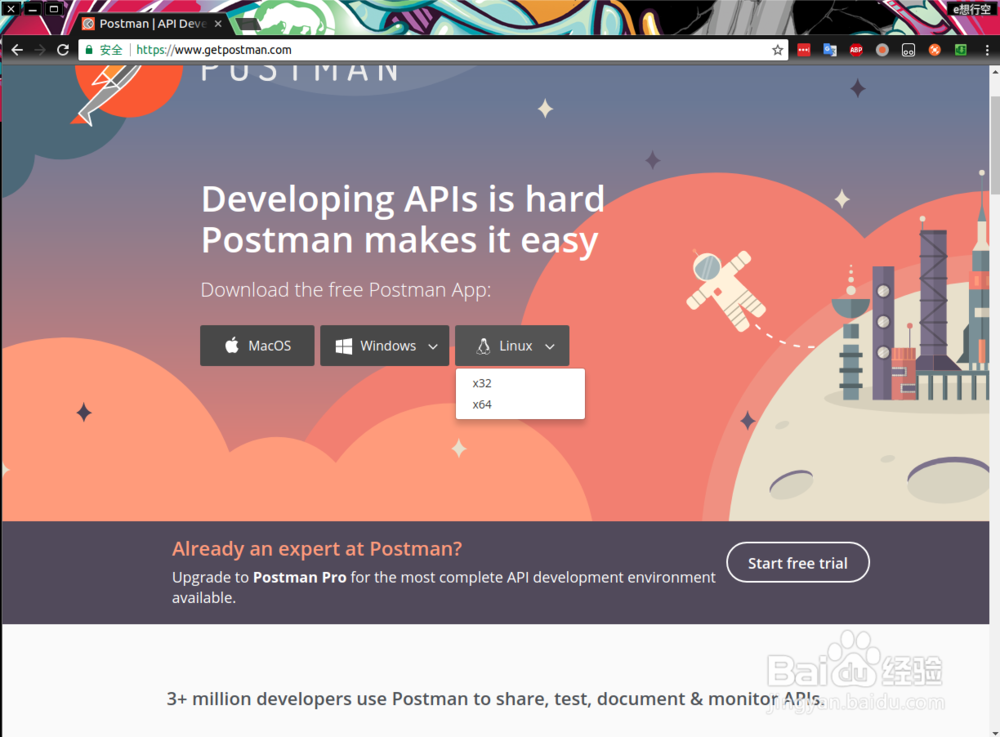This screenshot has width=1000, height=737.
Task: Reload the page with the refresh icon
Action: [62, 50]
